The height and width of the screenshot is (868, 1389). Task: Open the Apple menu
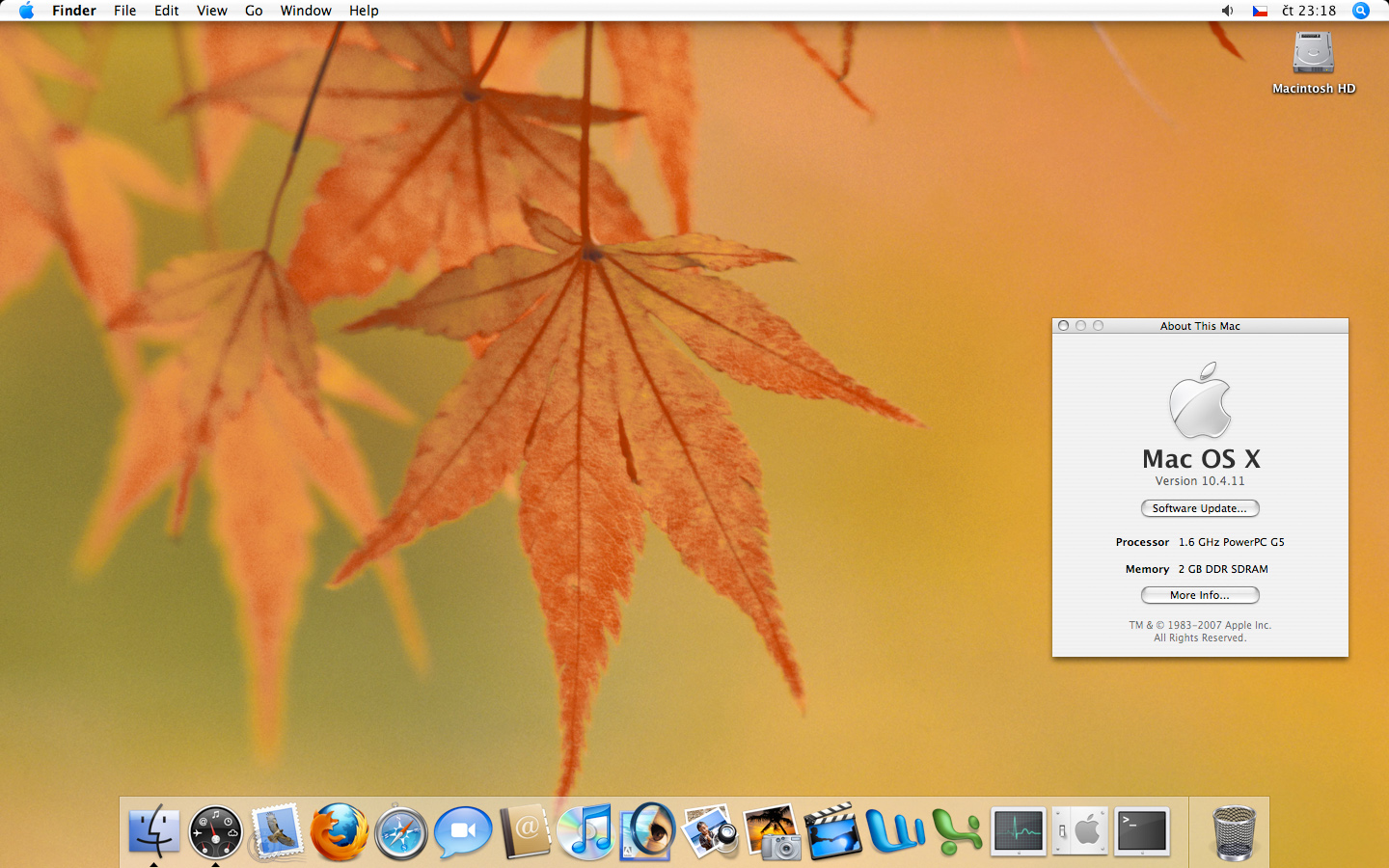26,11
